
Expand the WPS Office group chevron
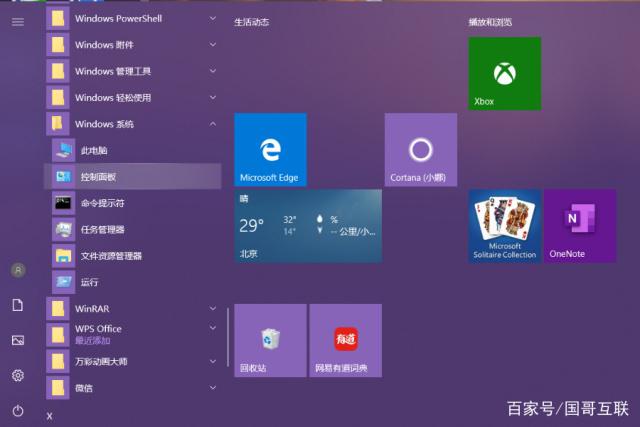[x=213, y=328]
